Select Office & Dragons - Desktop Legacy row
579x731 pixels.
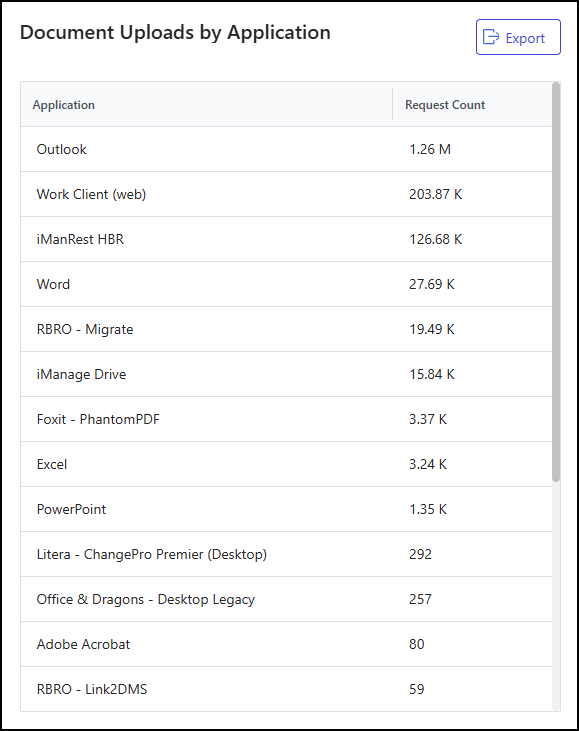click(x=286, y=599)
